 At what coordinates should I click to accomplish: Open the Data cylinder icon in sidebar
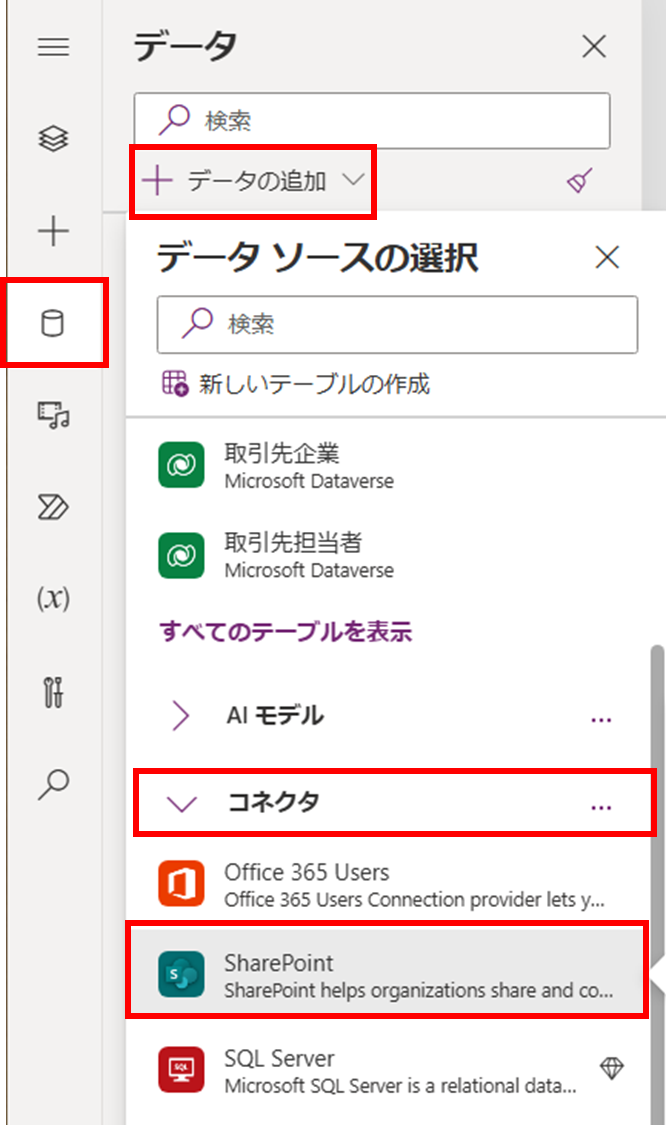point(52,323)
